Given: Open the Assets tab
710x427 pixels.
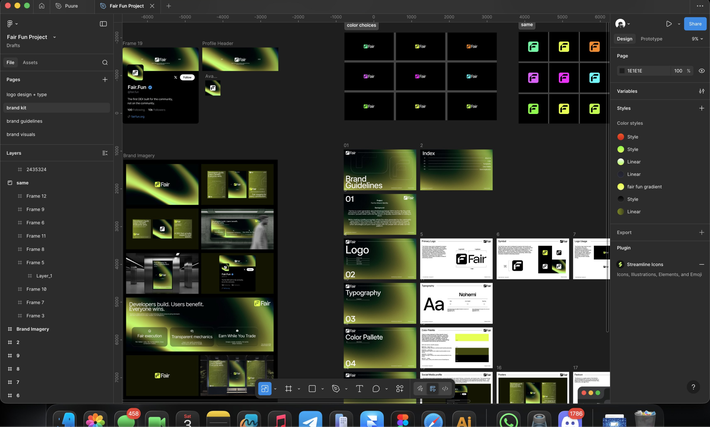Looking at the screenshot, I should [x=30, y=62].
